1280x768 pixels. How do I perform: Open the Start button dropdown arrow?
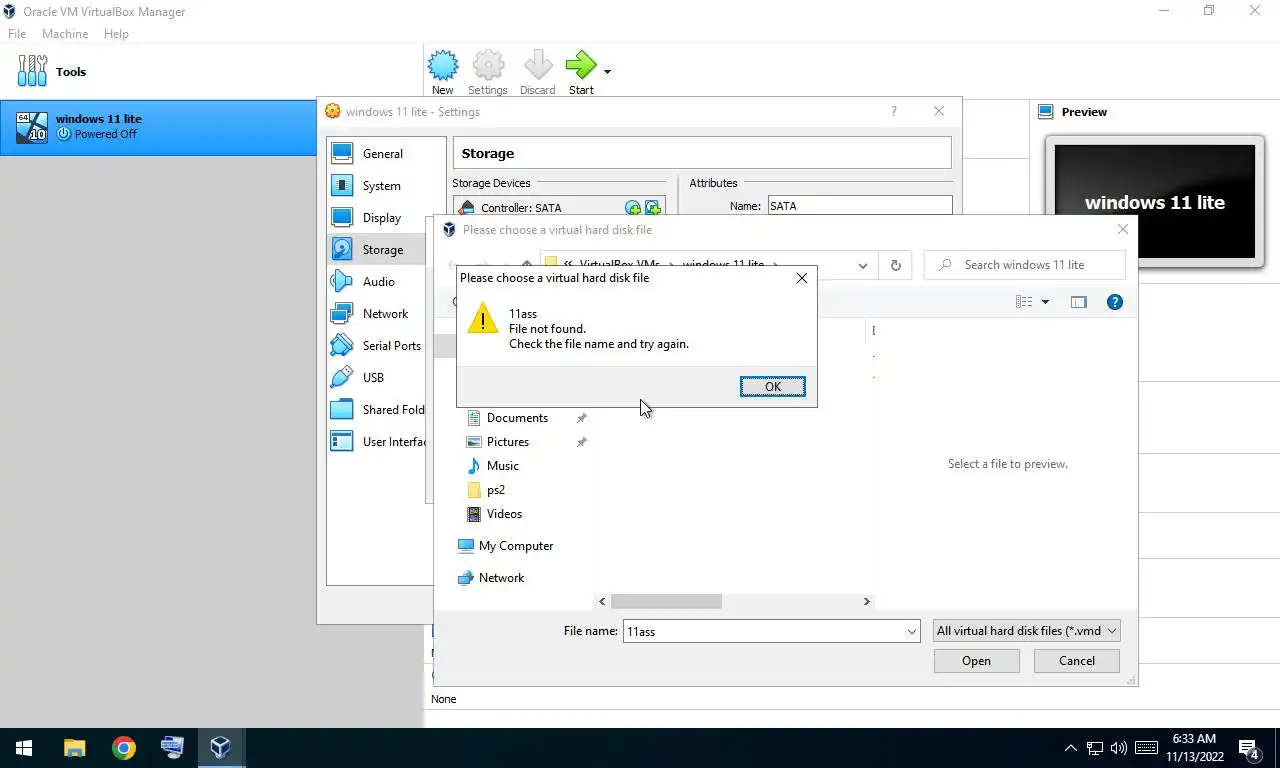[x=607, y=72]
